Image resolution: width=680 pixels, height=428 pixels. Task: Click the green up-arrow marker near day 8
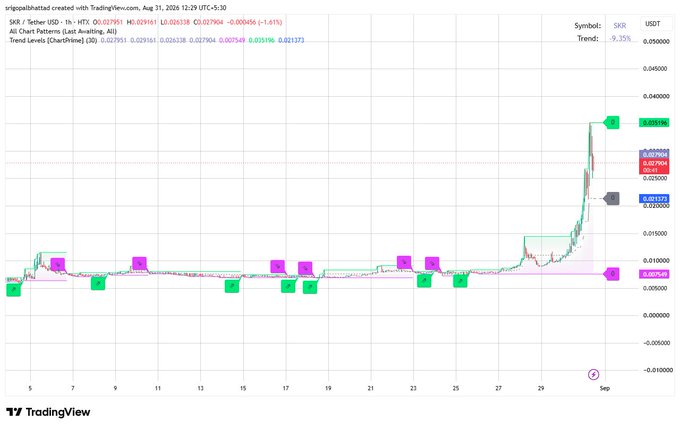click(x=98, y=284)
